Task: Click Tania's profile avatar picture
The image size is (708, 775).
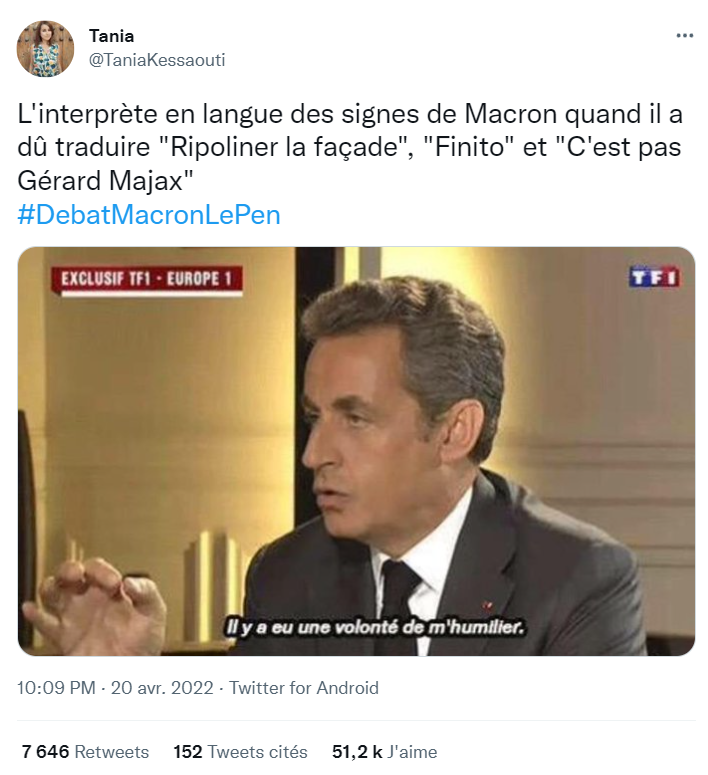Action: (x=45, y=48)
